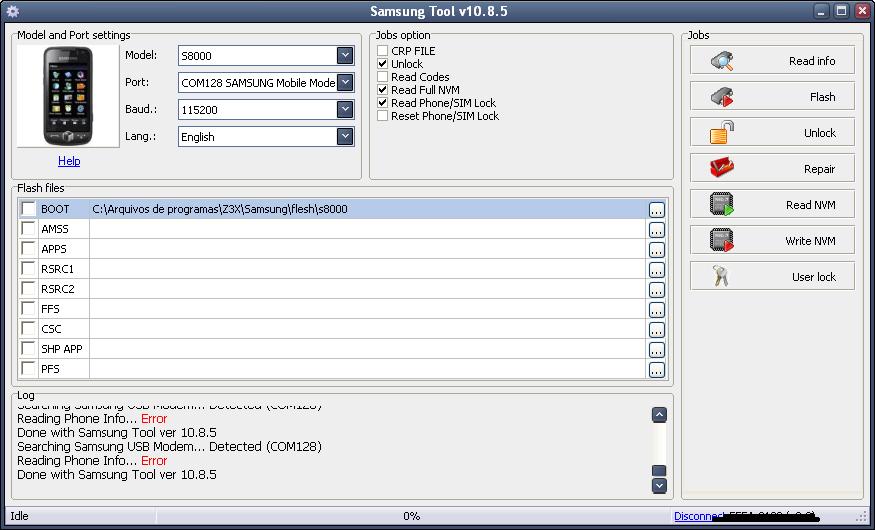Image resolution: width=875 pixels, height=530 pixels.
Task: Tick the APPS flash file checkbox
Action: pyautogui.click(x=28, y=248)
